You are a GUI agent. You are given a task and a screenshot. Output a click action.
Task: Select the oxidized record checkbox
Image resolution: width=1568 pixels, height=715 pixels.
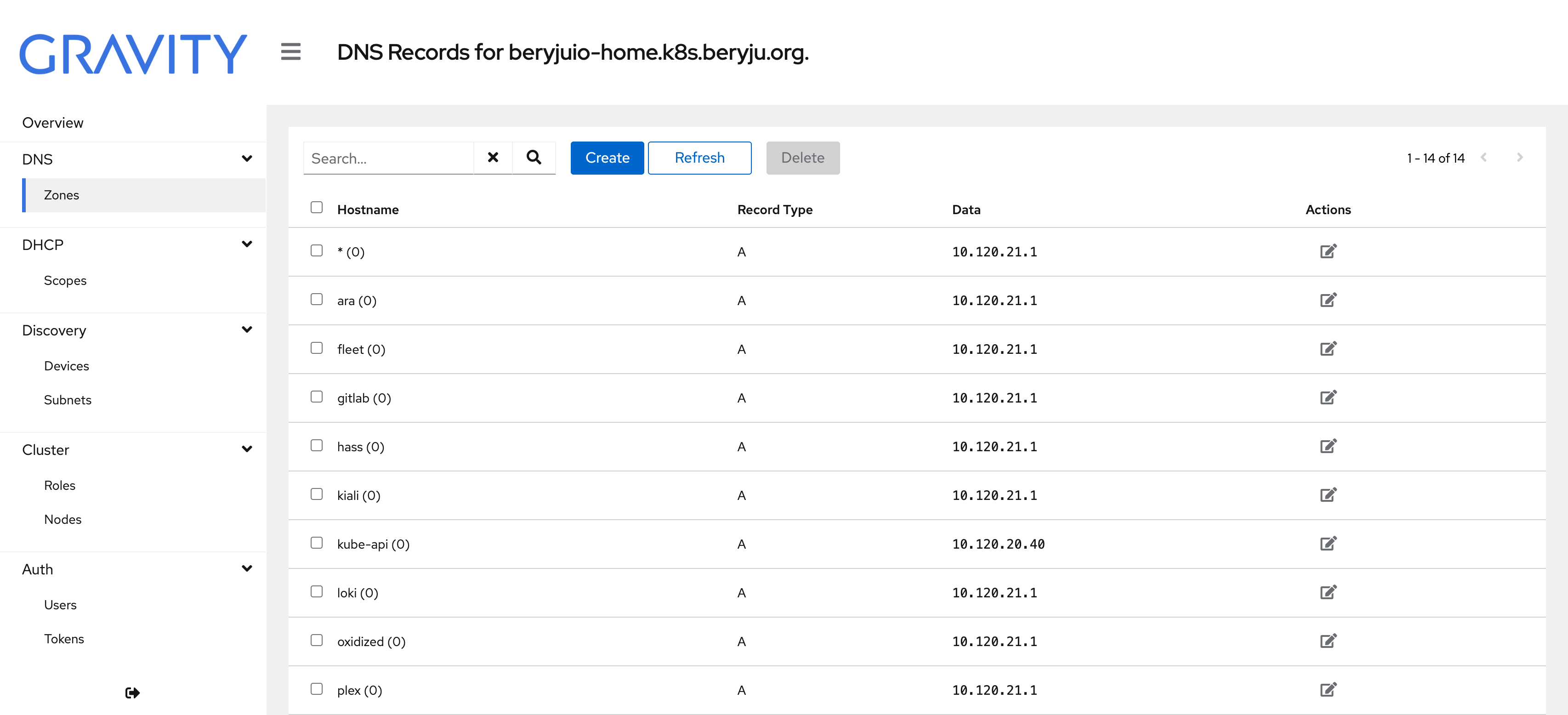coord(317,640)
